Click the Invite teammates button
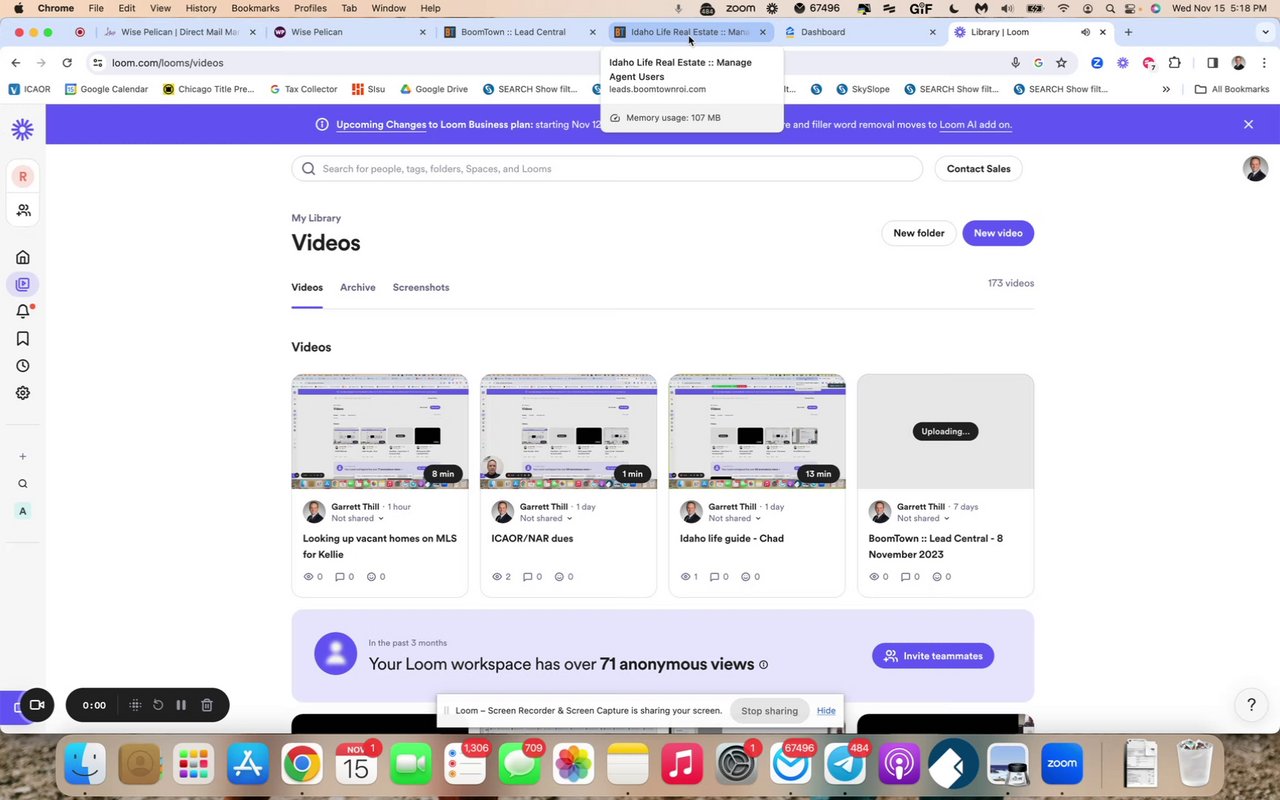 point(933,656)
